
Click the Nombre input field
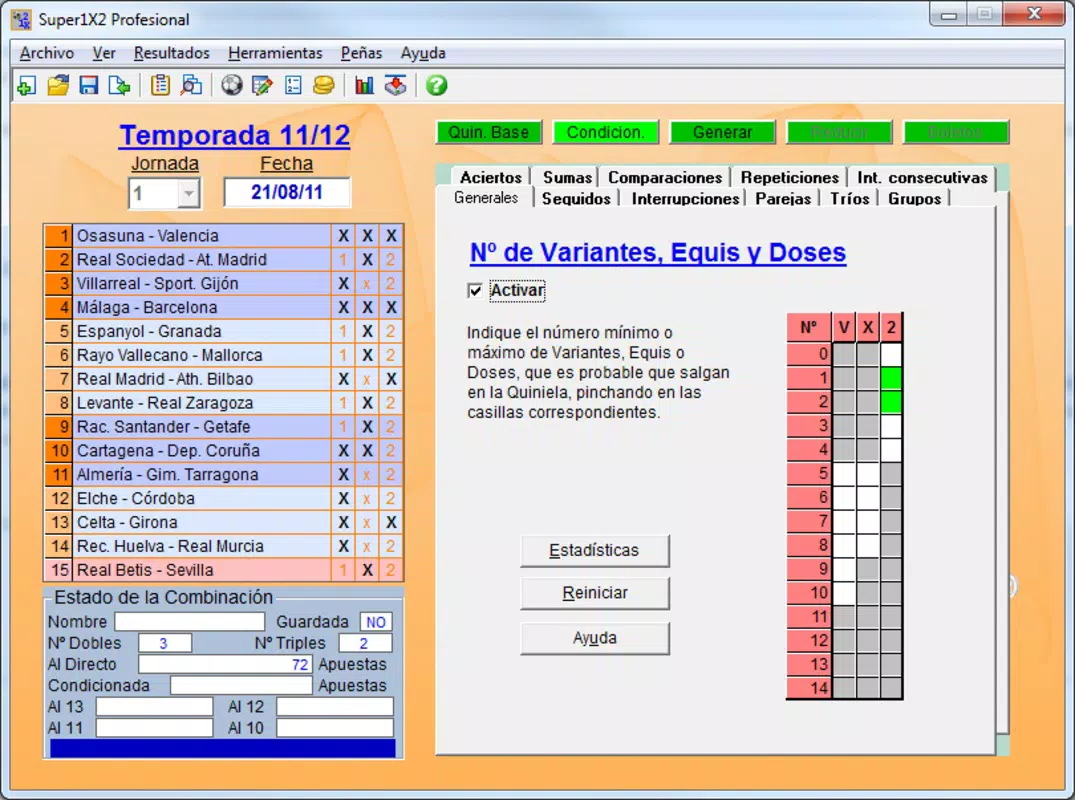click(189, 622)
